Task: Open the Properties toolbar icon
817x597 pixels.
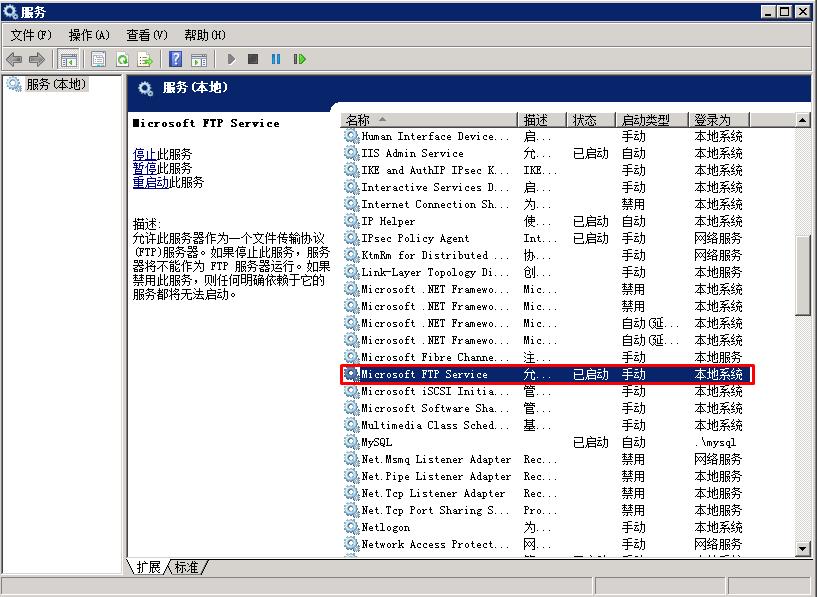Action: pyautogui.click(x=98, y=59)
